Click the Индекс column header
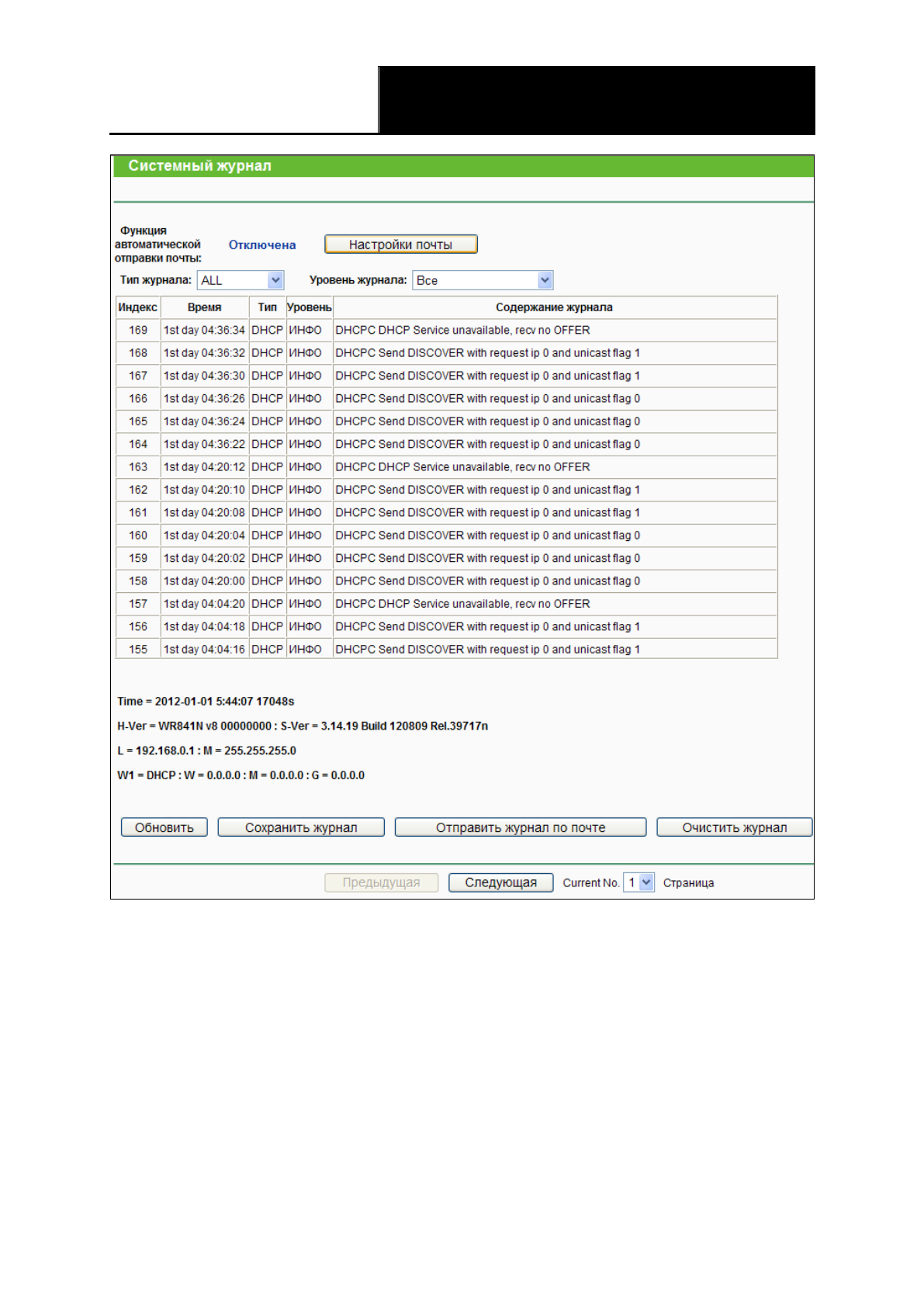924x1307 pixels. 138,307
